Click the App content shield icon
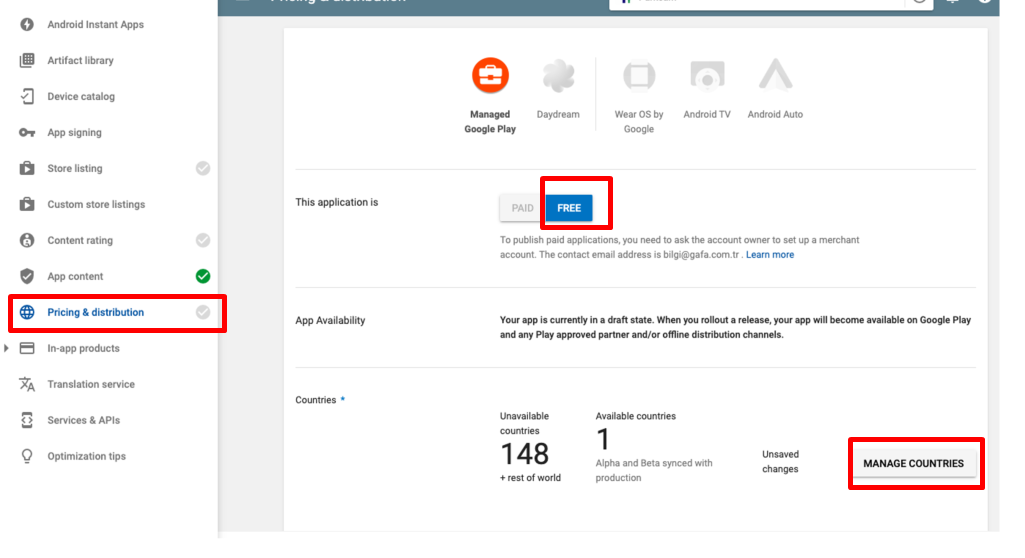This screenshot has height=558, width=1025. click(27, 276)
